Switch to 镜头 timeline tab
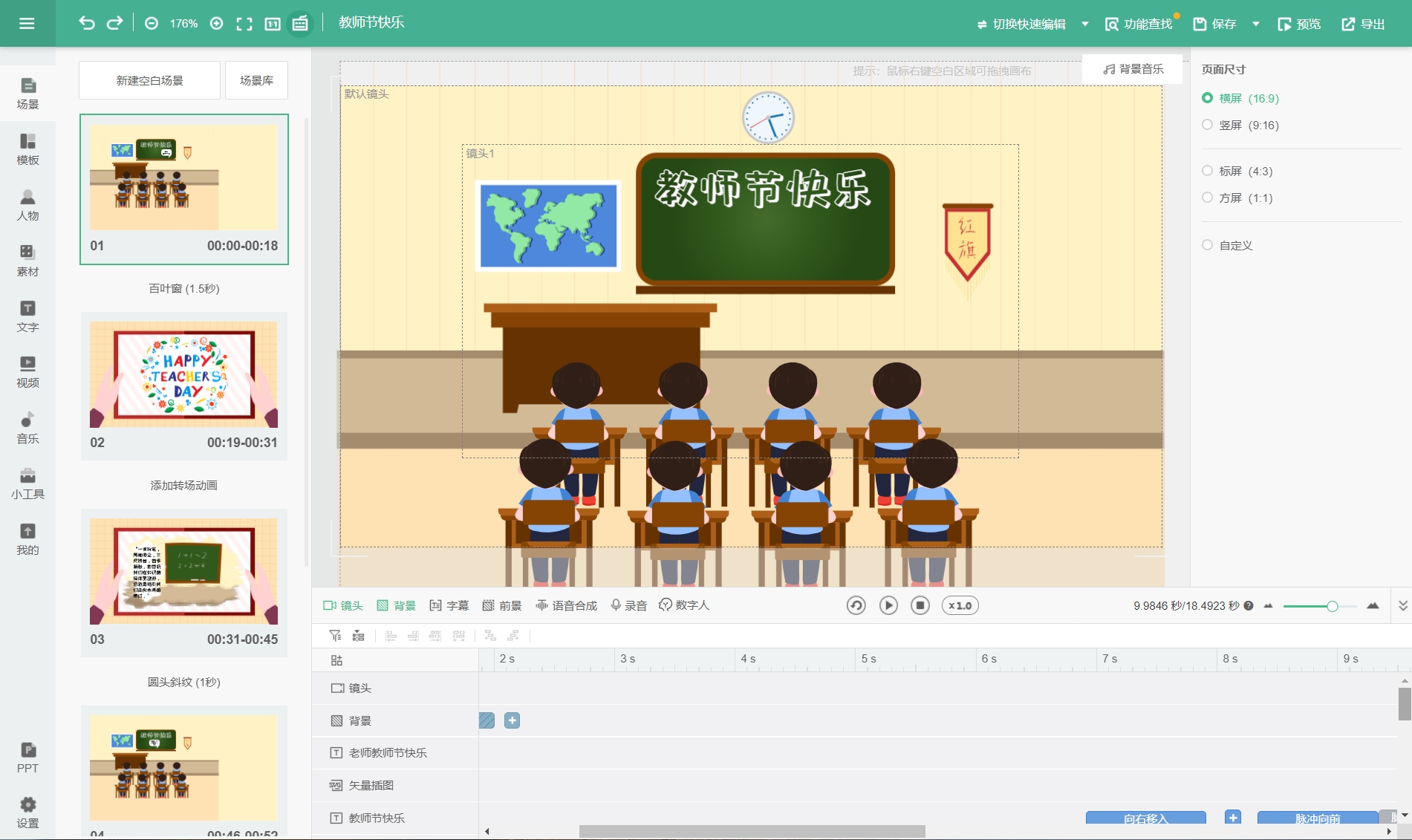The image size is (1412, 840). (x=343, y=605)
